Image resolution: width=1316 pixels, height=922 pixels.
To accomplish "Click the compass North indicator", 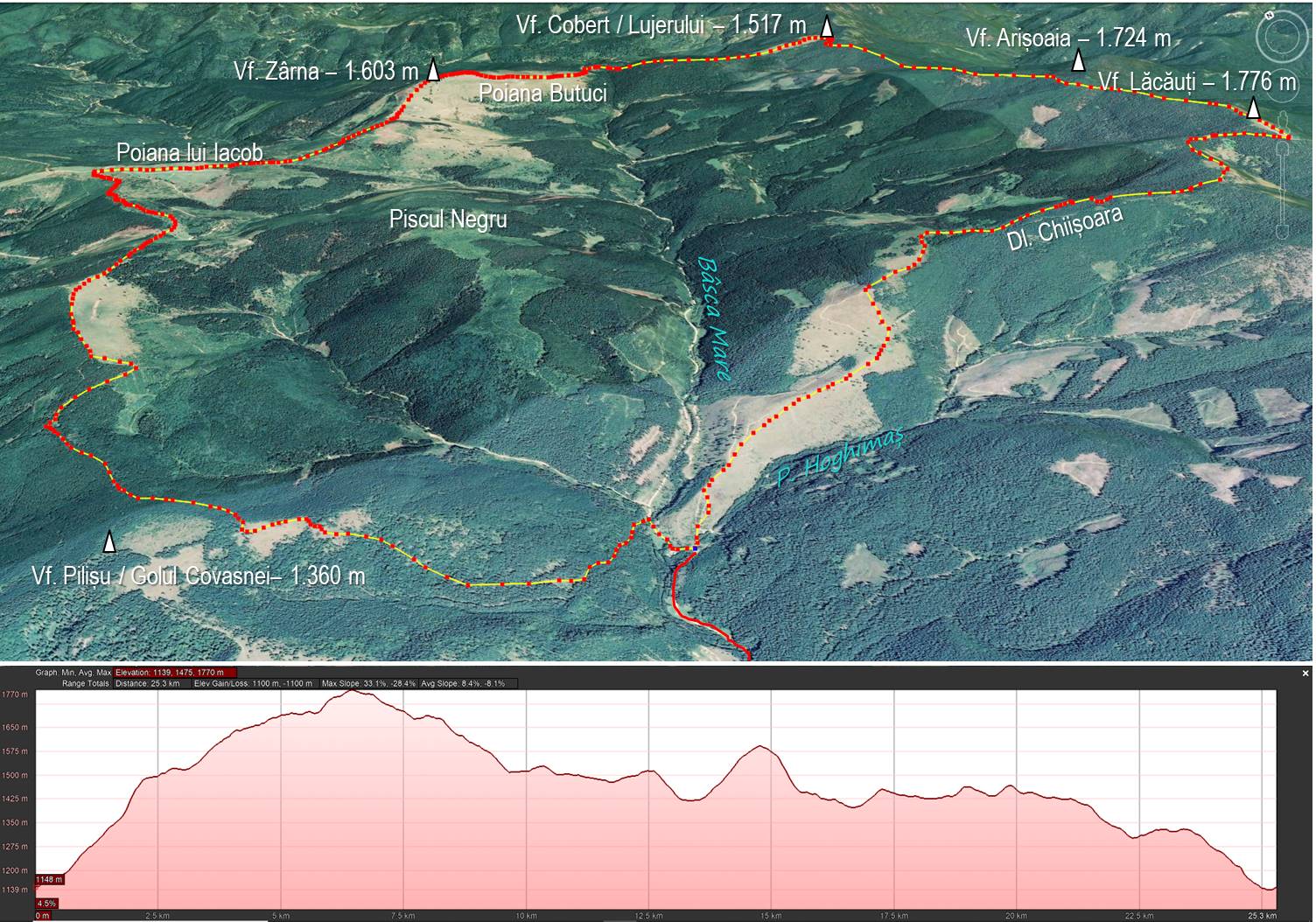I will point(1270,17).
